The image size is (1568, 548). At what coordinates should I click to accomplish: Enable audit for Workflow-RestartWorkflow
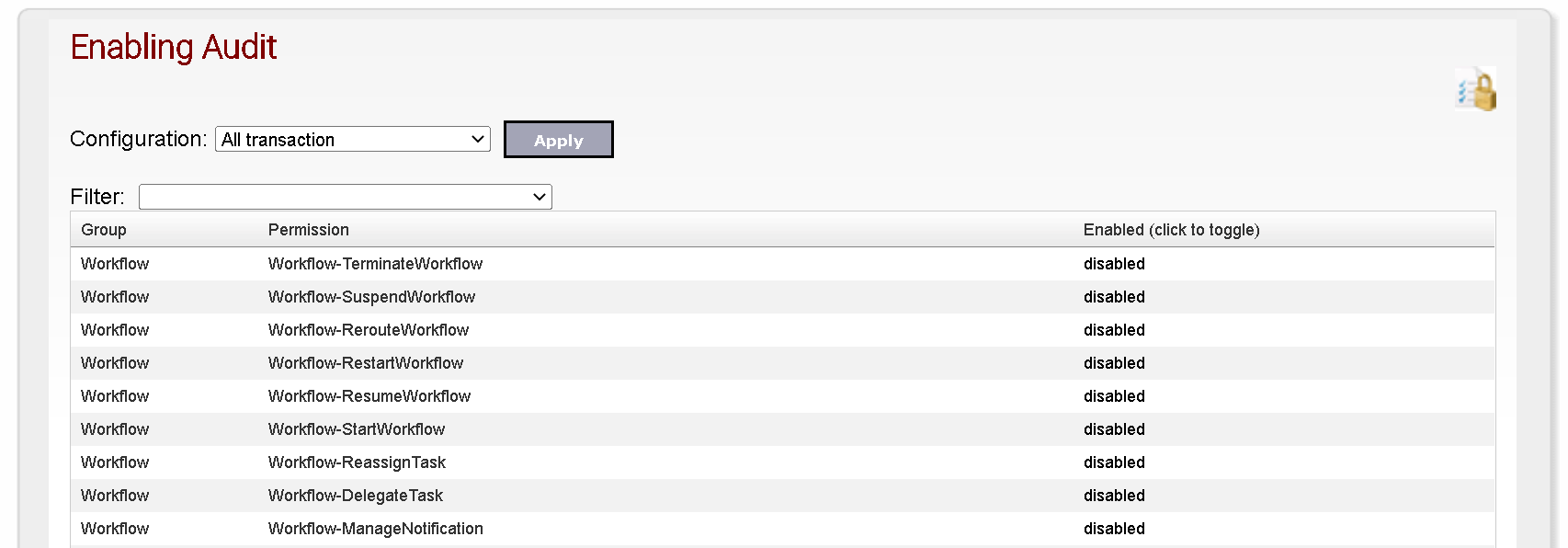pyautogui.click(x=1114, y=363)
